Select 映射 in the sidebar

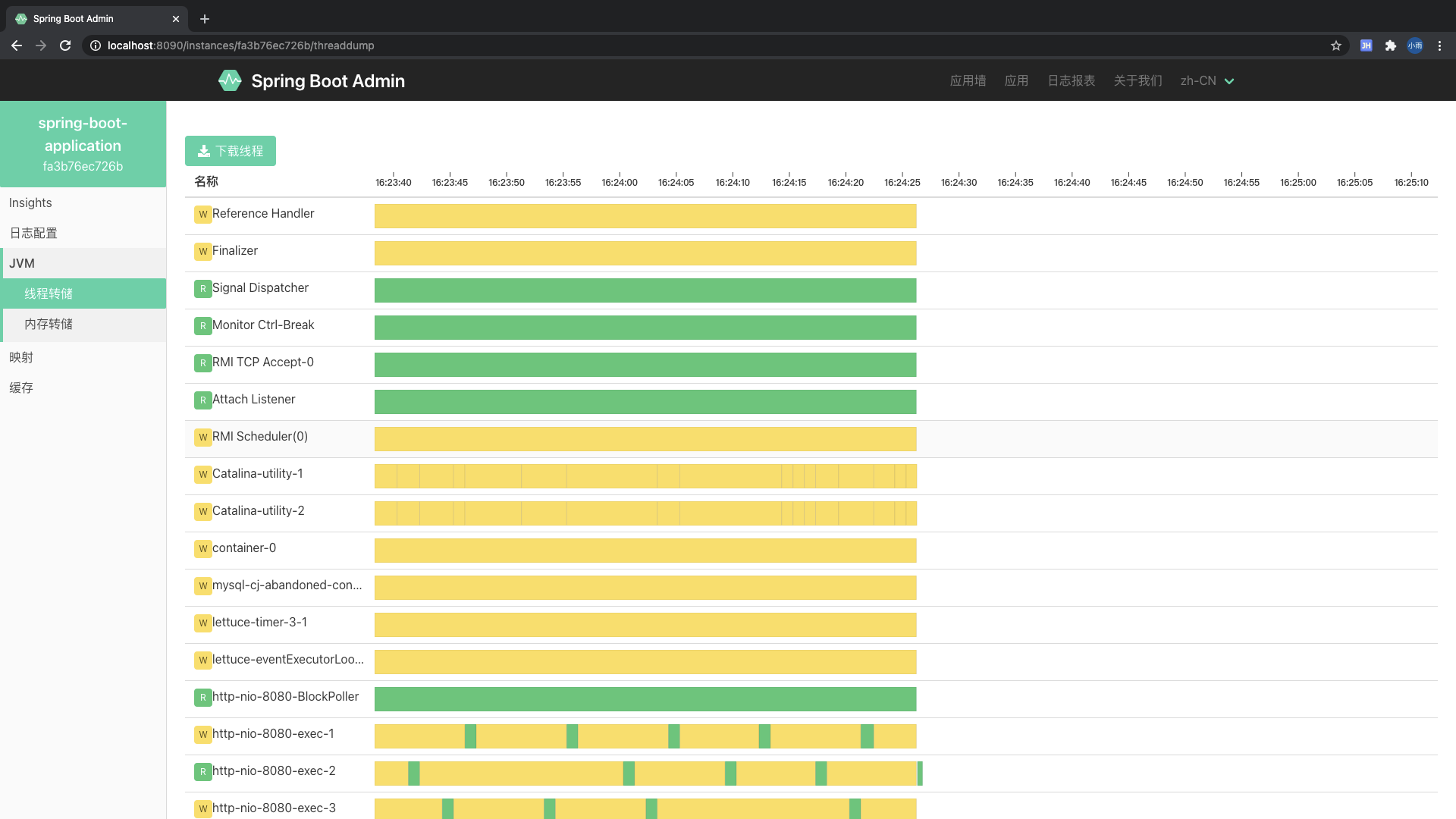pyautogui.click(x=83, y=357)
